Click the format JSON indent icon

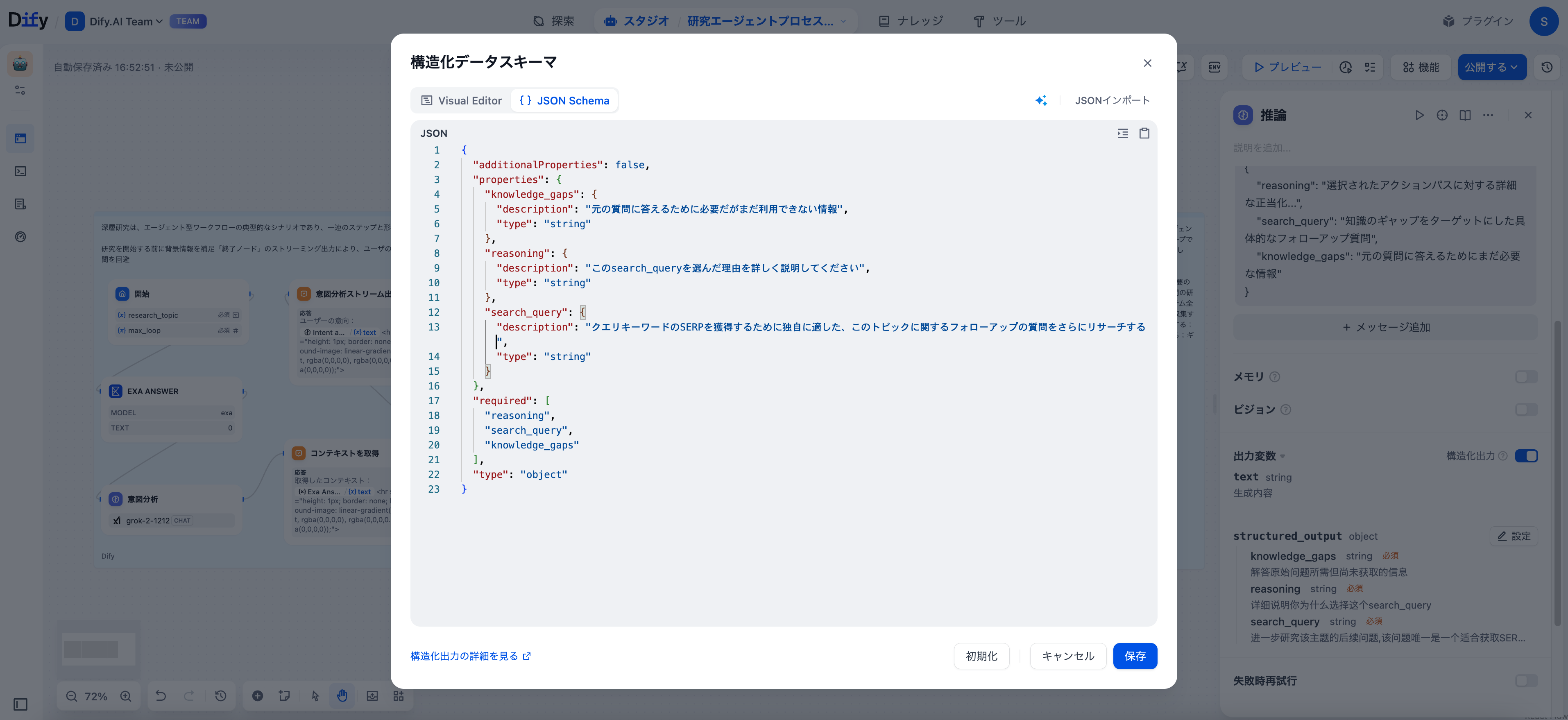(x=1123, y=133)
